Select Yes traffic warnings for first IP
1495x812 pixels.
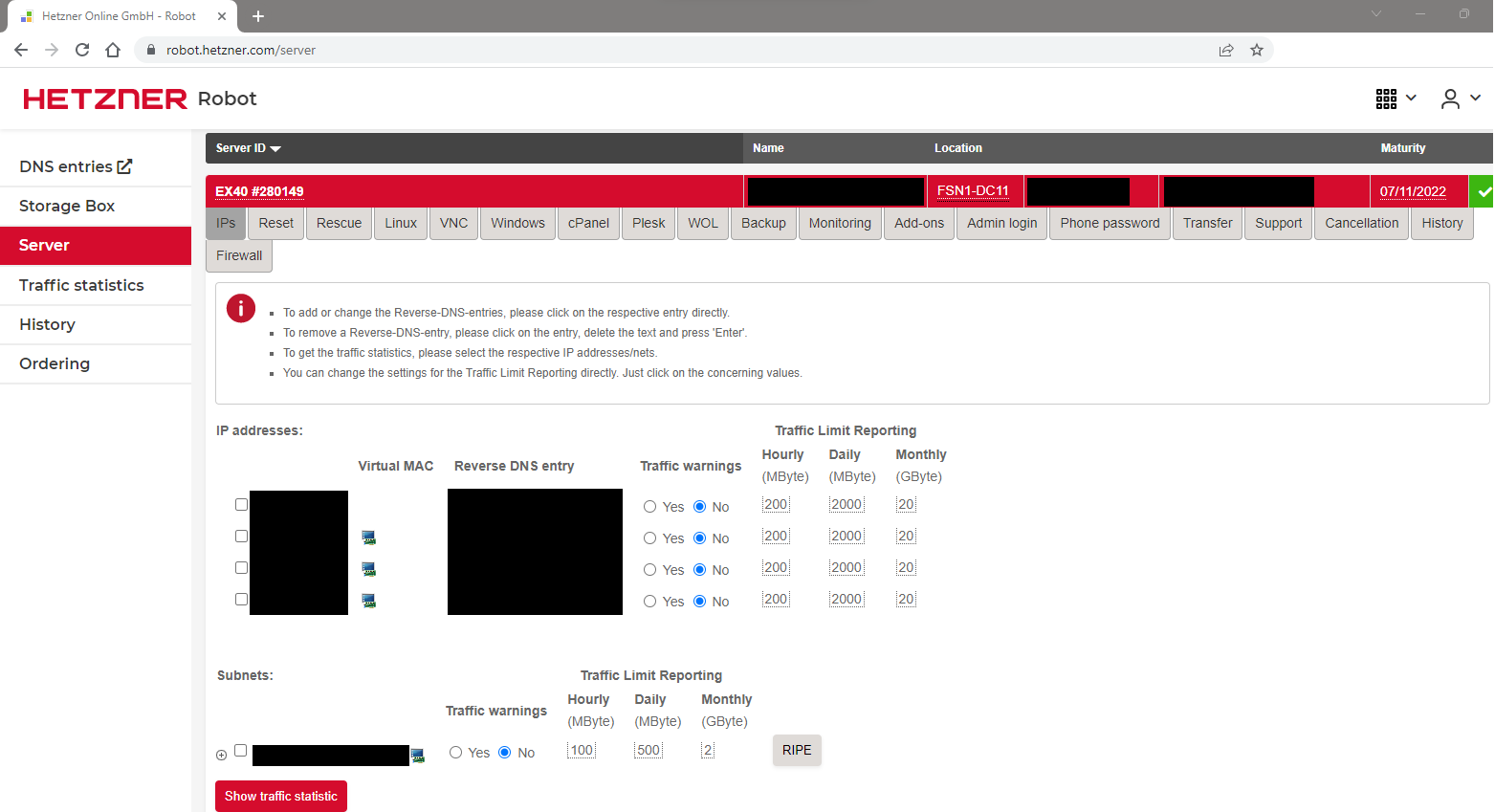(649, 507)
